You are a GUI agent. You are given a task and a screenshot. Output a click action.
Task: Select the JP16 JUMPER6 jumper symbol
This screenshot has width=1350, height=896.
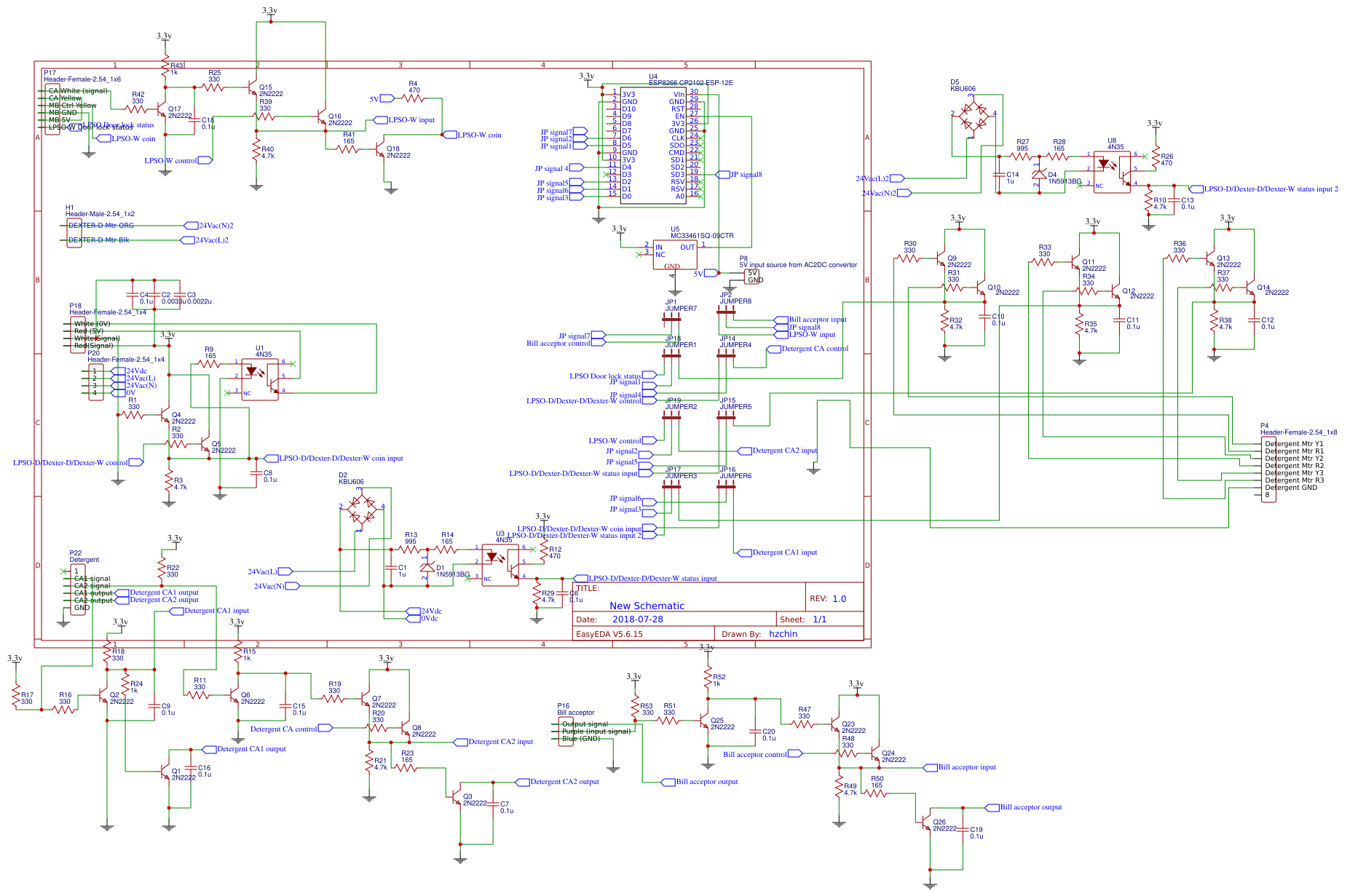pos(726,485)
